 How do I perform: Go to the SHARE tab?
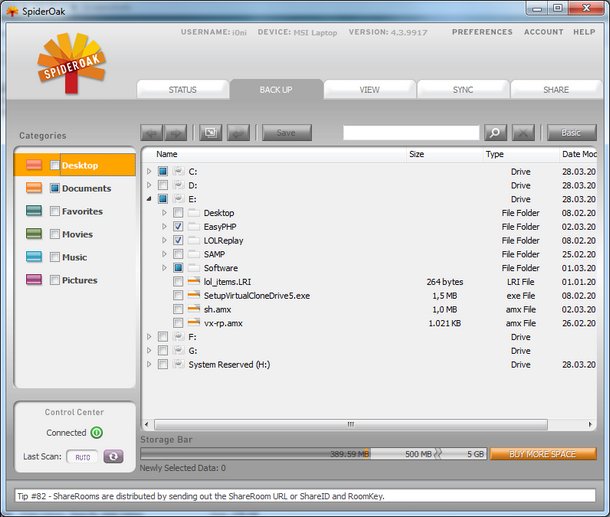coord(556,90)
